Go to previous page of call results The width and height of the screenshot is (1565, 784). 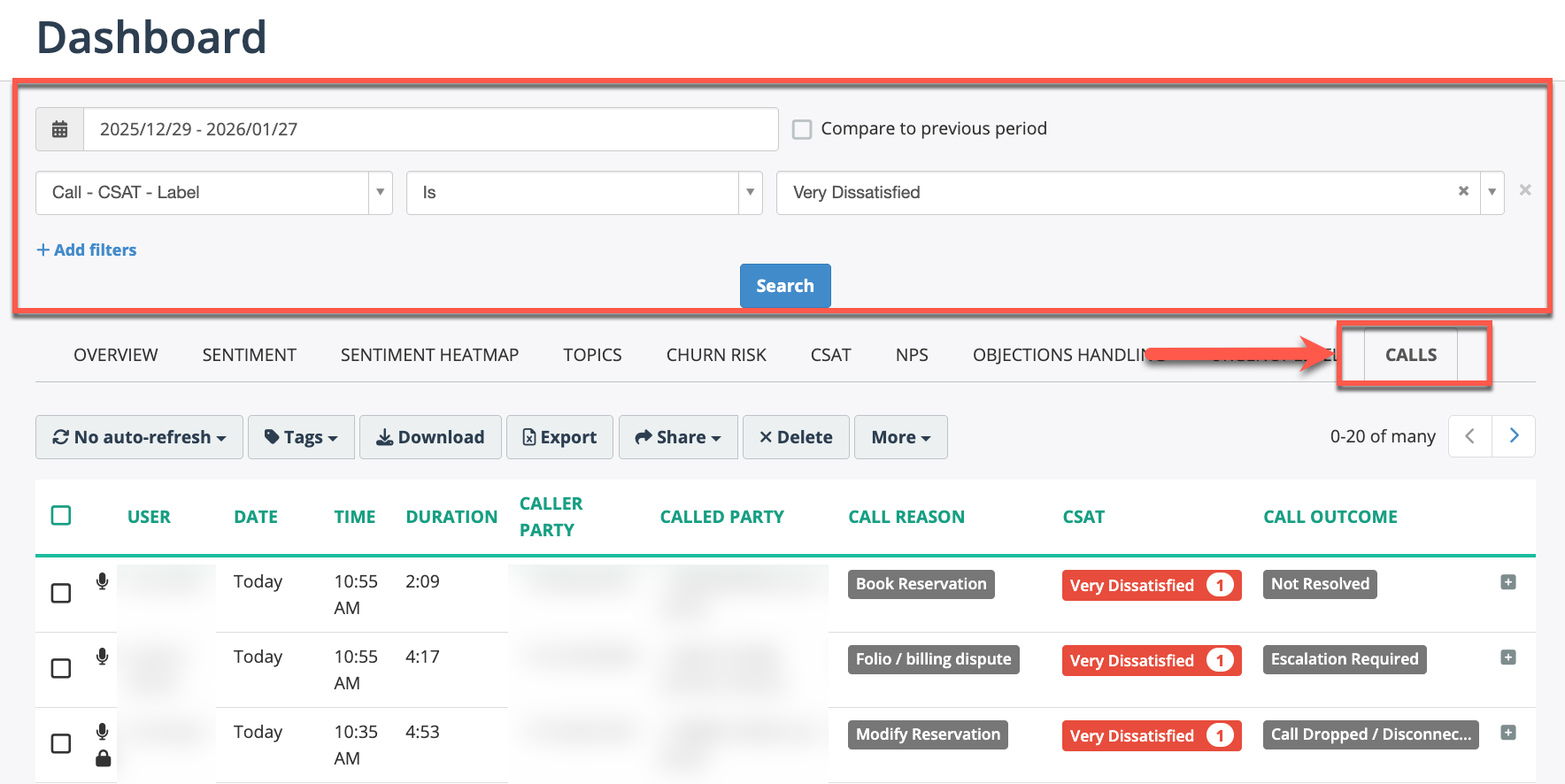coord(1470,436)
